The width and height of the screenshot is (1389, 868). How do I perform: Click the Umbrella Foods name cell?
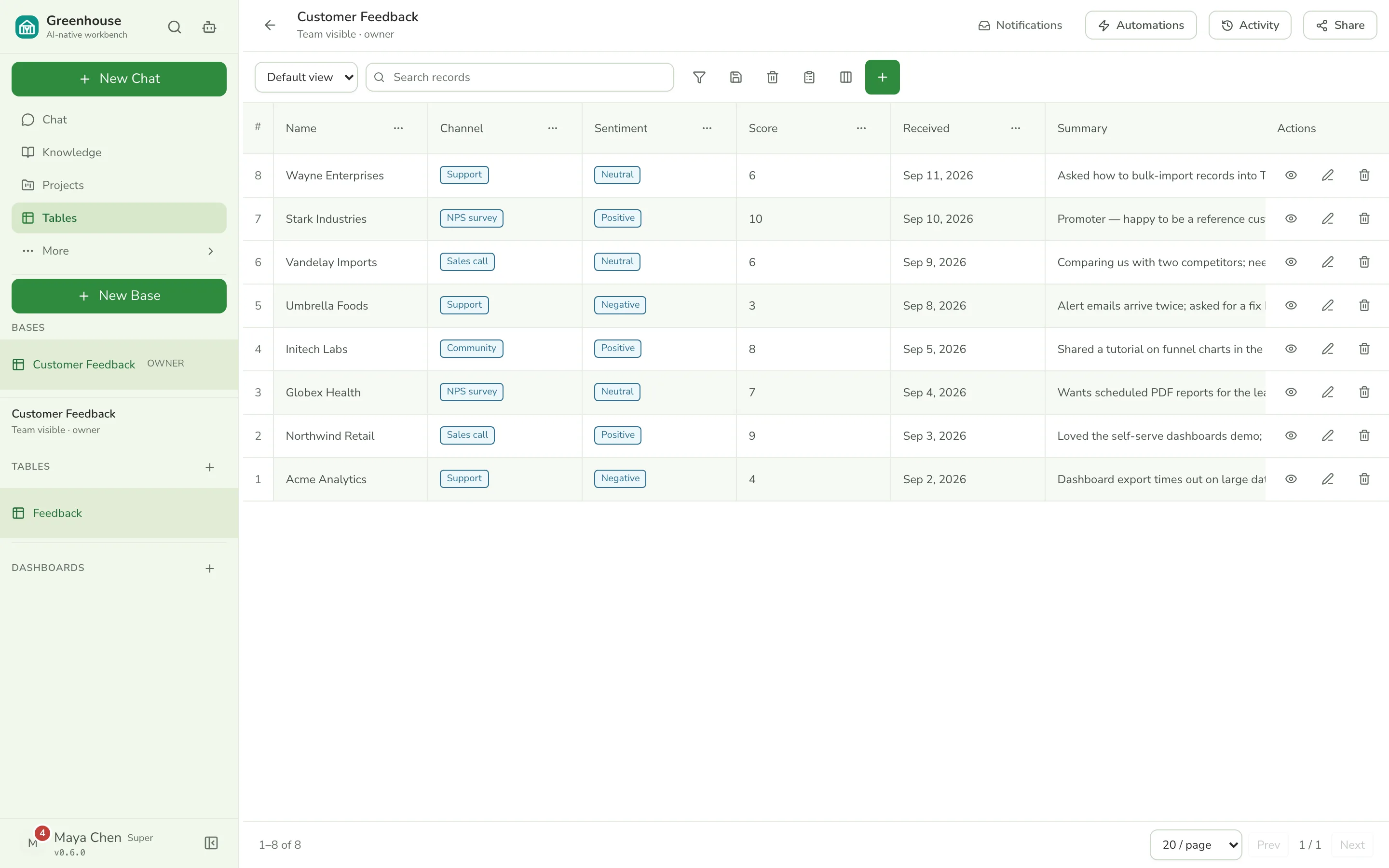350,305
